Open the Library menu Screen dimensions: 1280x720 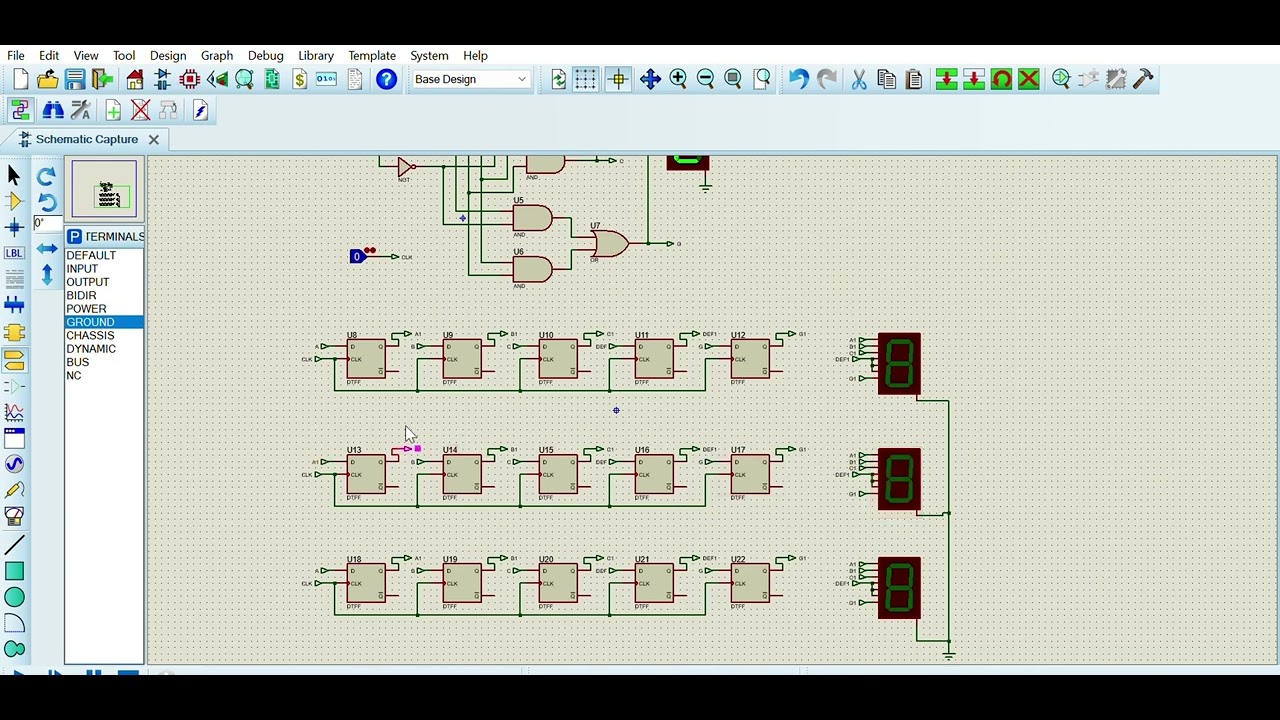pyautogui.click(x=316, y=56)
